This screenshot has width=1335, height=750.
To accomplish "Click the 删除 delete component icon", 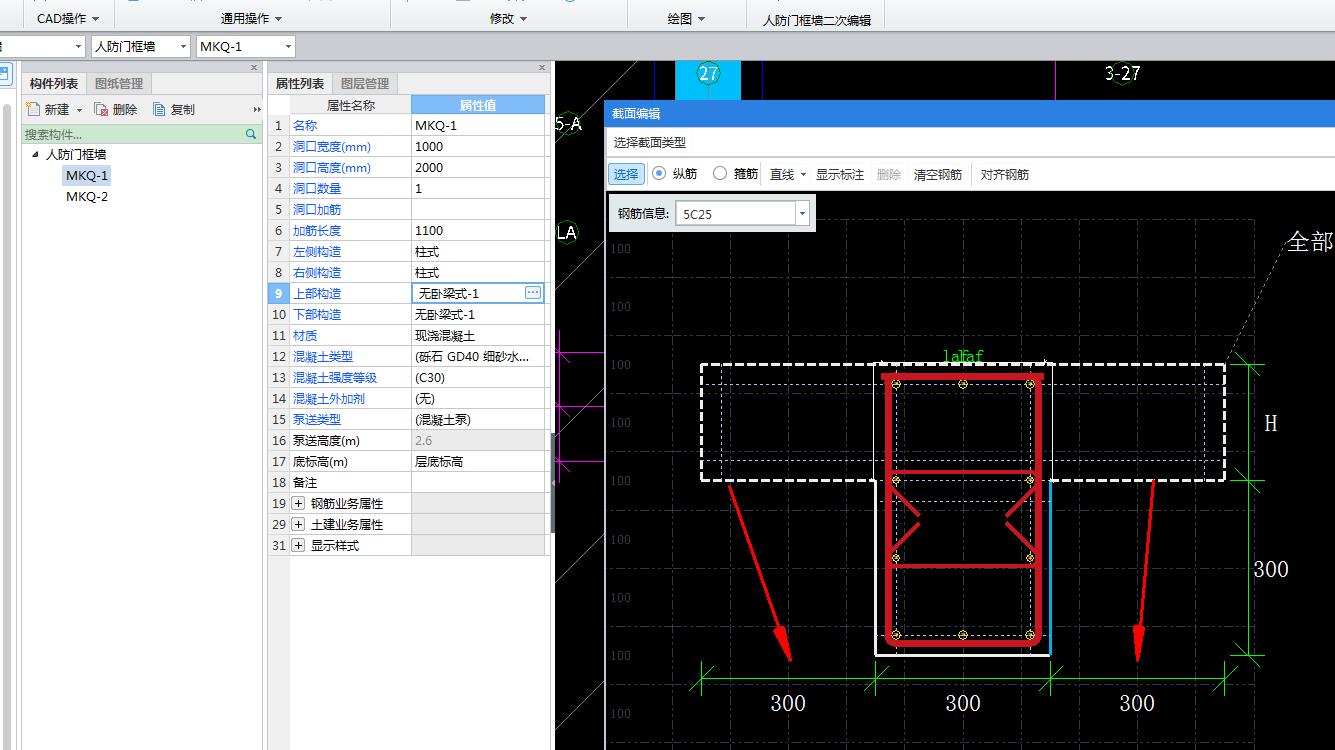I will tap(101, 109).
